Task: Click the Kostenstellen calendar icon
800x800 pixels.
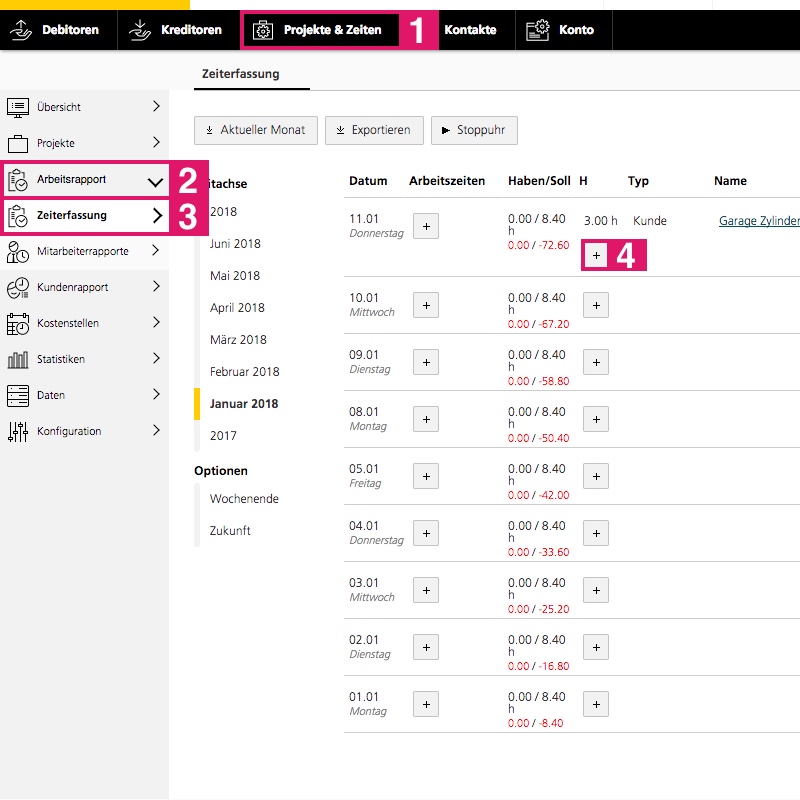Action: point(18,324)
